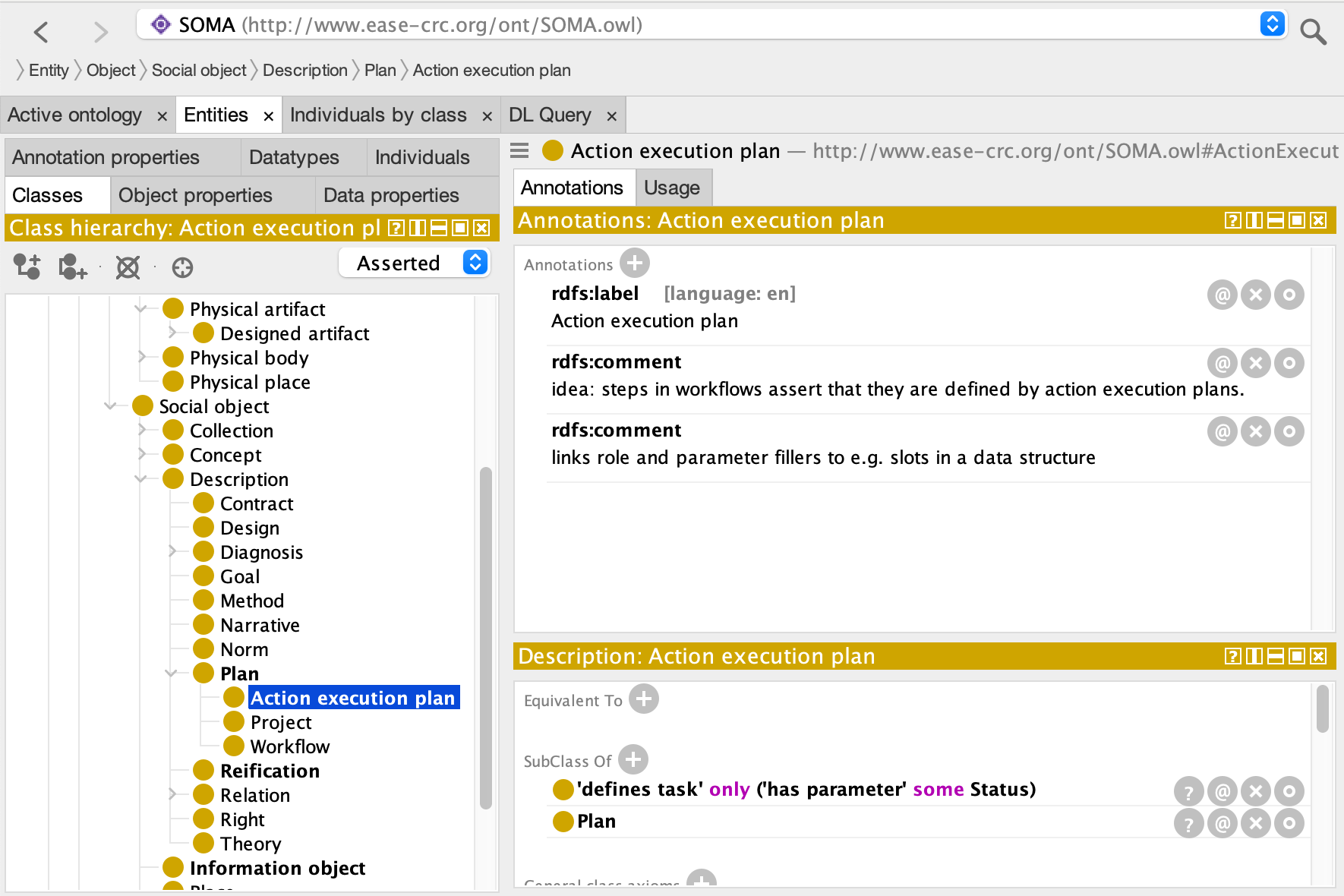Open the Object properties tab
The image size is (1344, 896).
click(195, 195)
